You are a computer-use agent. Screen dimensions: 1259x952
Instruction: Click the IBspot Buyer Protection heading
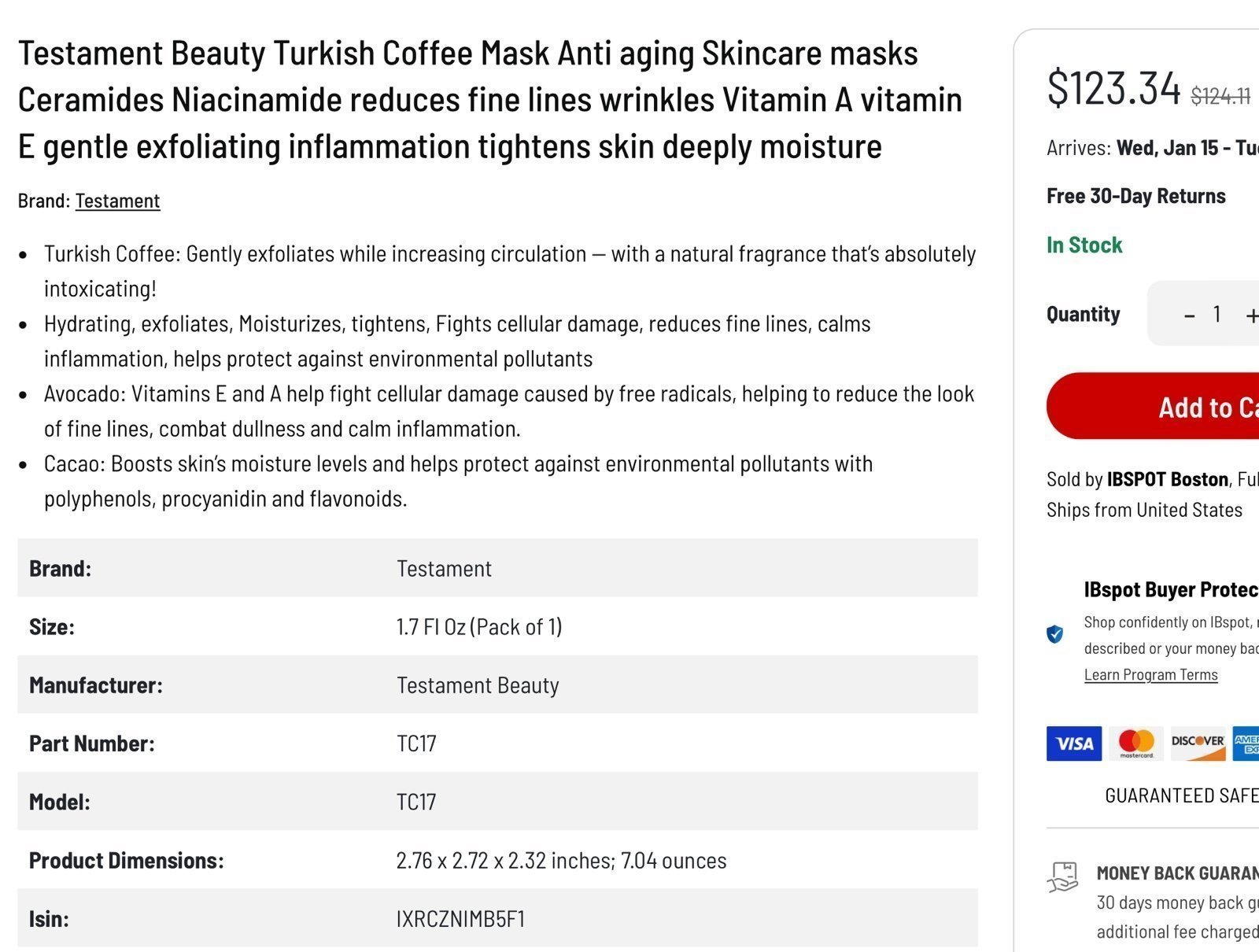(1171, 590)
